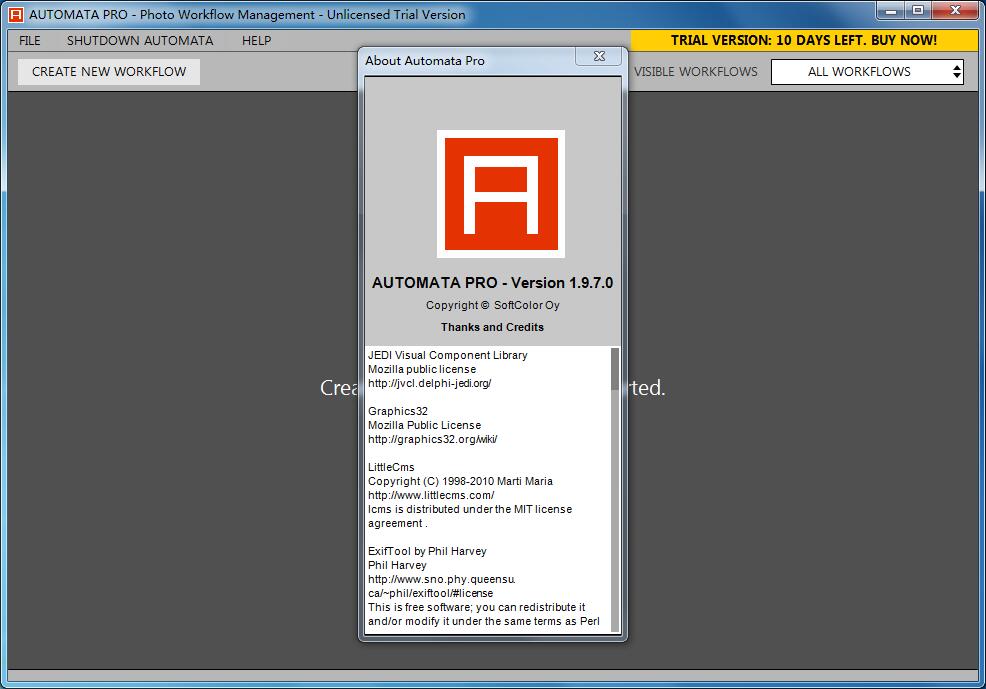Screen dimensions: 986x689
Task: Close the About Automata Pro dialog
Action: pos(598,57)
